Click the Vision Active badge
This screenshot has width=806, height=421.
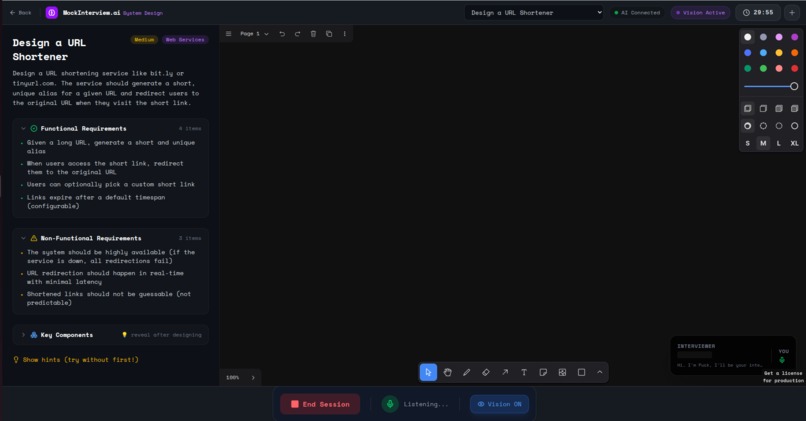[700, 13]
